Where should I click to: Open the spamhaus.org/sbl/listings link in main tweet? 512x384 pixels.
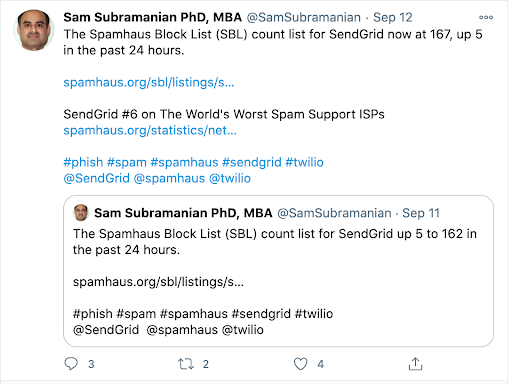click(x=149, y=82)
